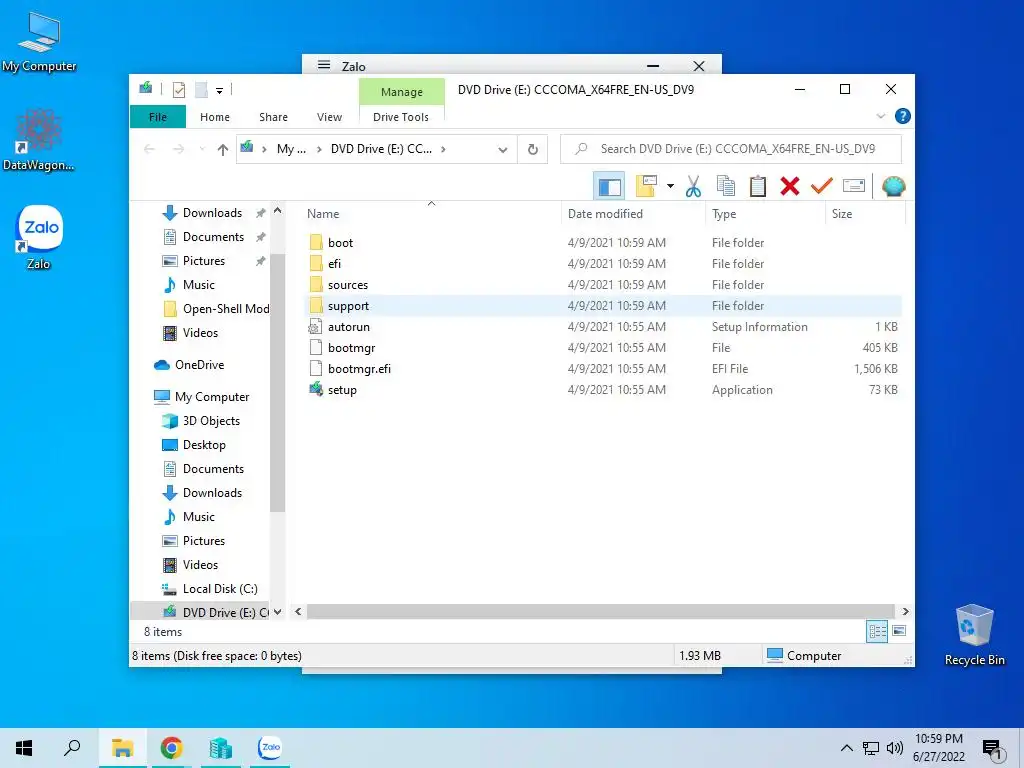Viewport: 1024px width, 768px height.
Task: Toggle the navigation pane icon in toolbar
Action: tap(609, 187)
